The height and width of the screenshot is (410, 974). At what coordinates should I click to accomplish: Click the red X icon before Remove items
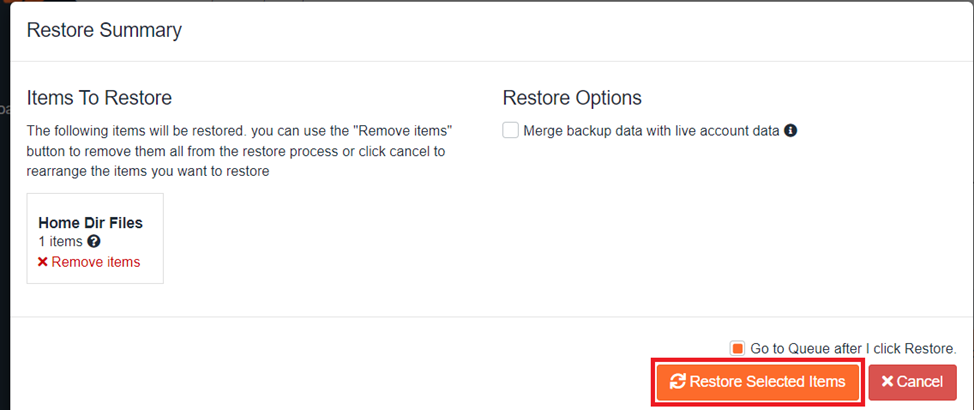pos(43,262)
